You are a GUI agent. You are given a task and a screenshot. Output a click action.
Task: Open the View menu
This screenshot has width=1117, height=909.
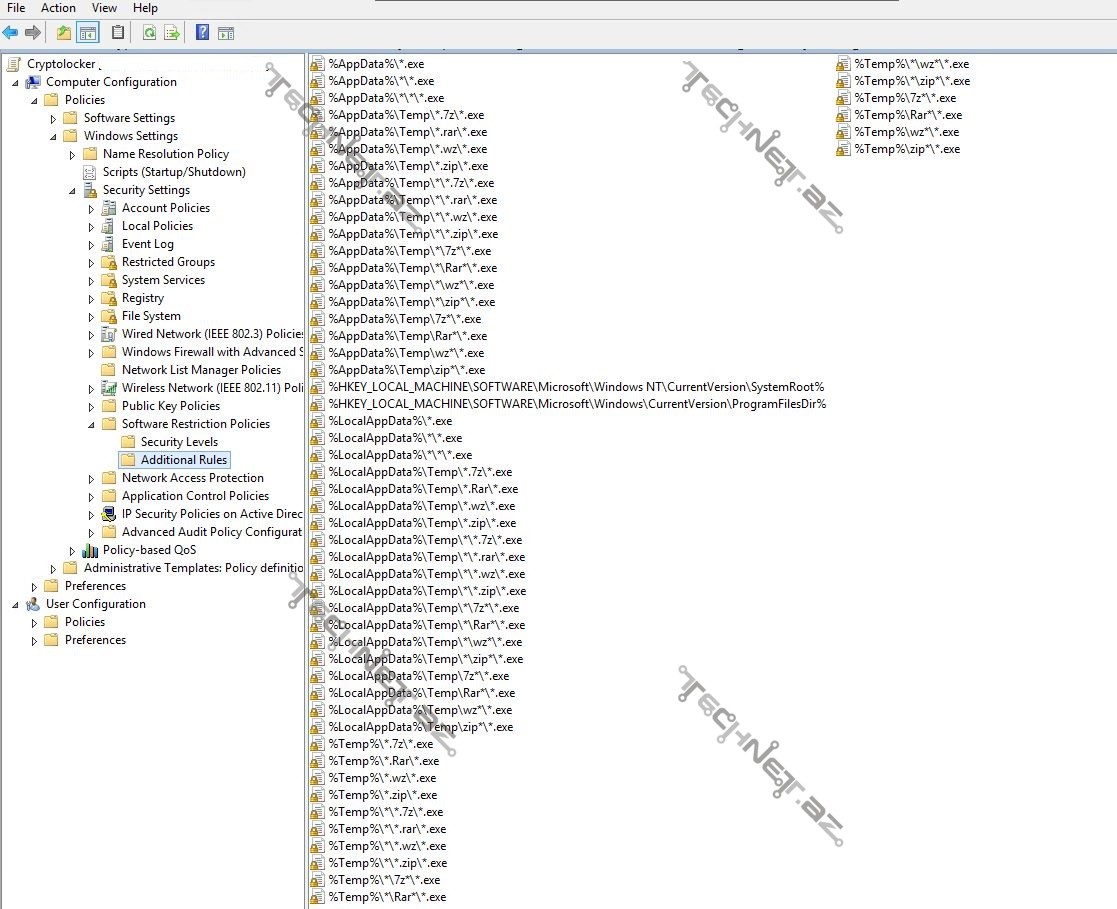pyautogui.click(x=104, y=8)
